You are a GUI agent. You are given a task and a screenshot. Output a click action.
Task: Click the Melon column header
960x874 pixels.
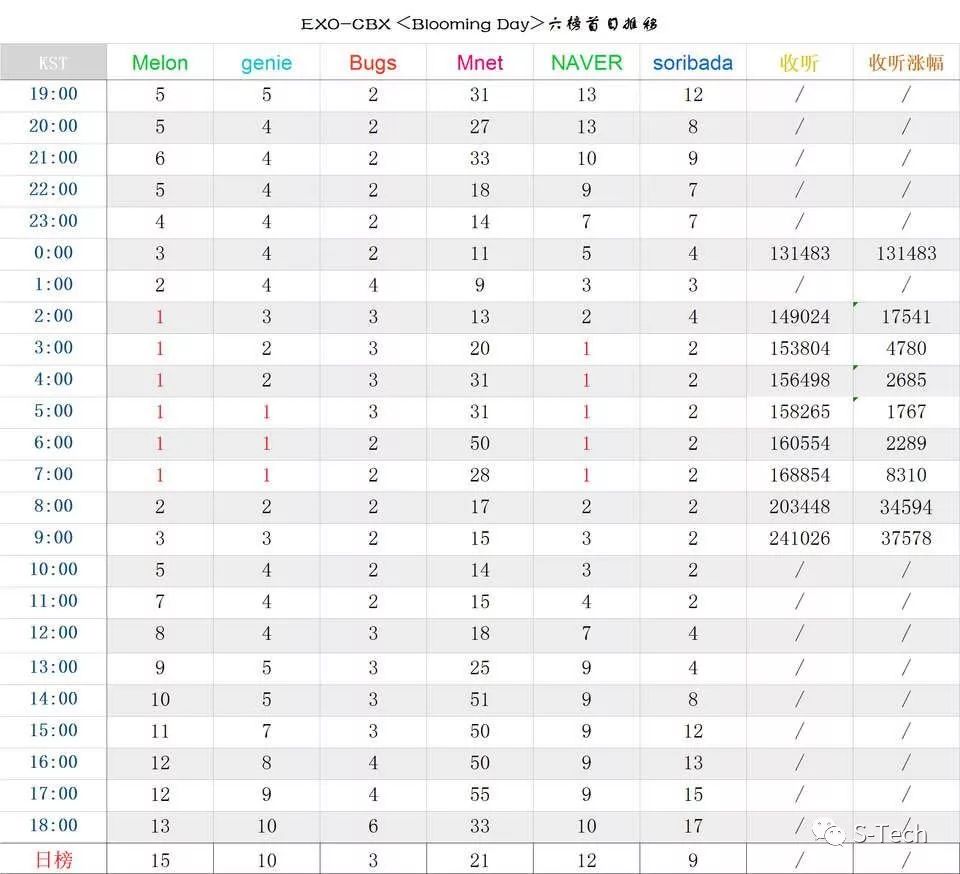coord(160,62)
